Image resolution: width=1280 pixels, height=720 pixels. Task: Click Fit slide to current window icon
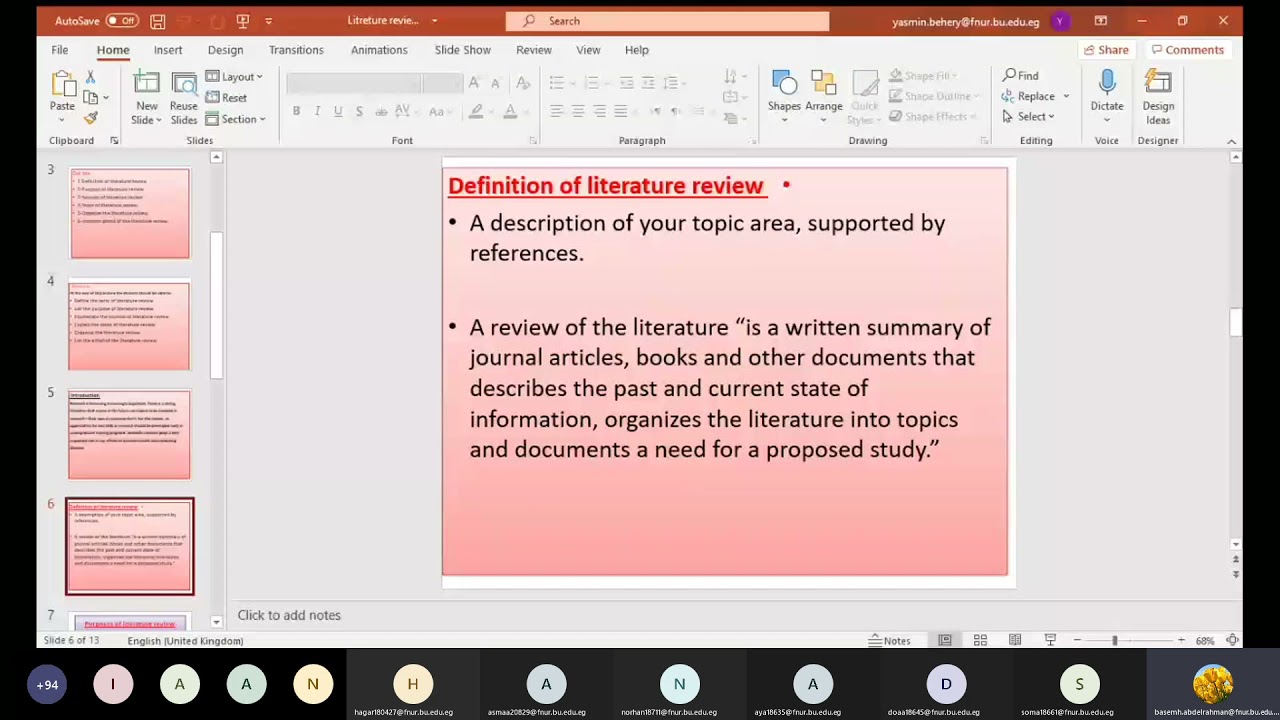pos(1232,640)
